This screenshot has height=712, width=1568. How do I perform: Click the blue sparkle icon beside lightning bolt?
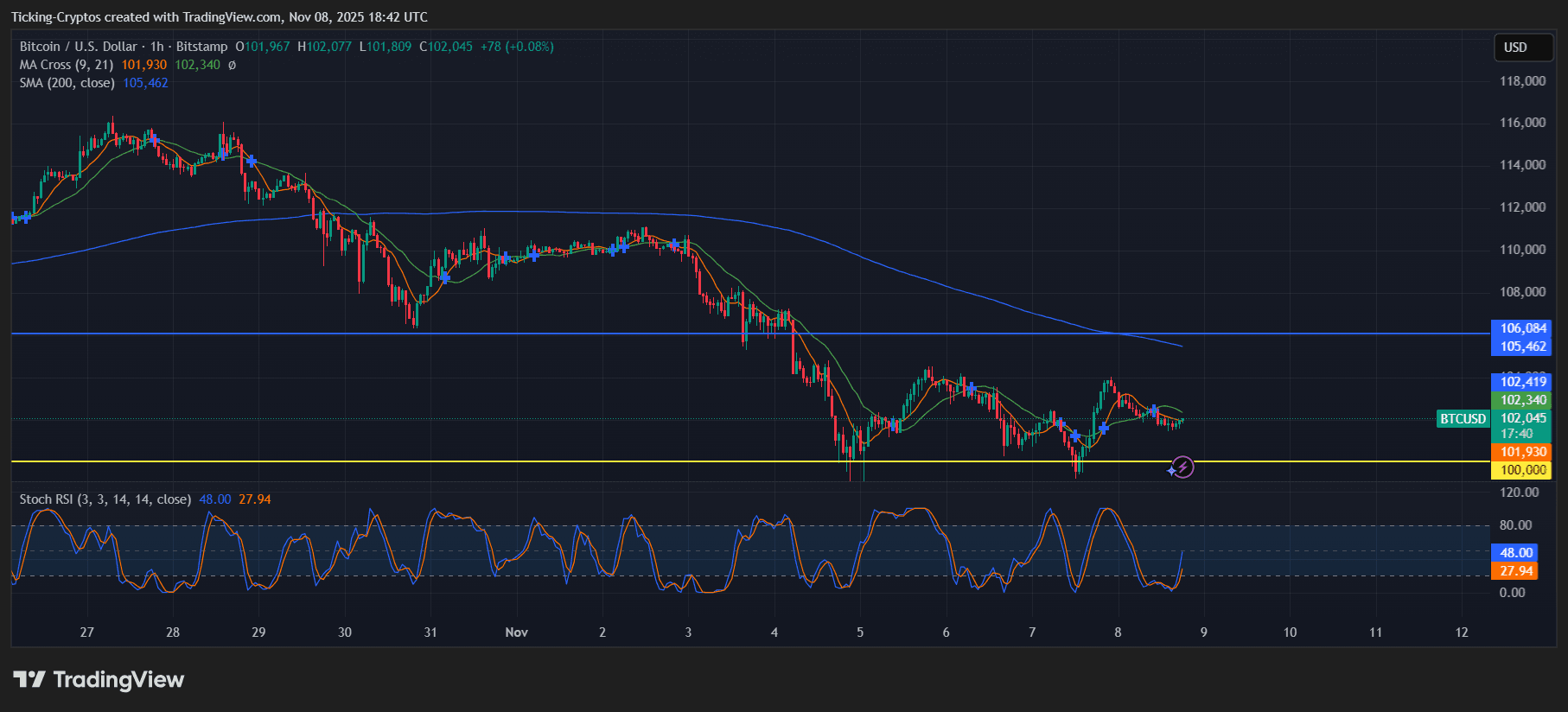[1171, 471]
